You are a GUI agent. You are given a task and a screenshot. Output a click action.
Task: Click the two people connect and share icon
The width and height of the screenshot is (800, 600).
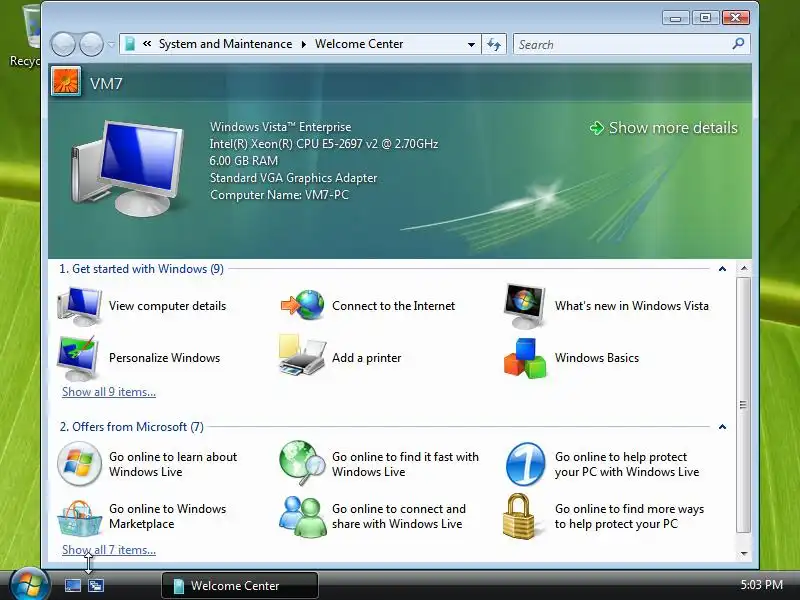tap(303, 516)
